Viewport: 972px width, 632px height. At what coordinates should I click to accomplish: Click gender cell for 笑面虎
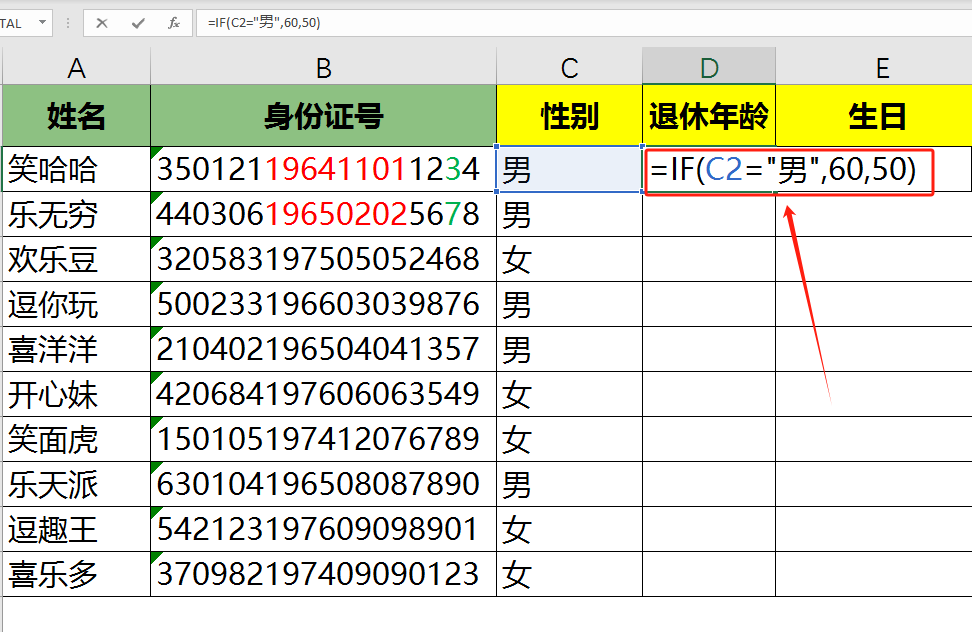(570, 439)
